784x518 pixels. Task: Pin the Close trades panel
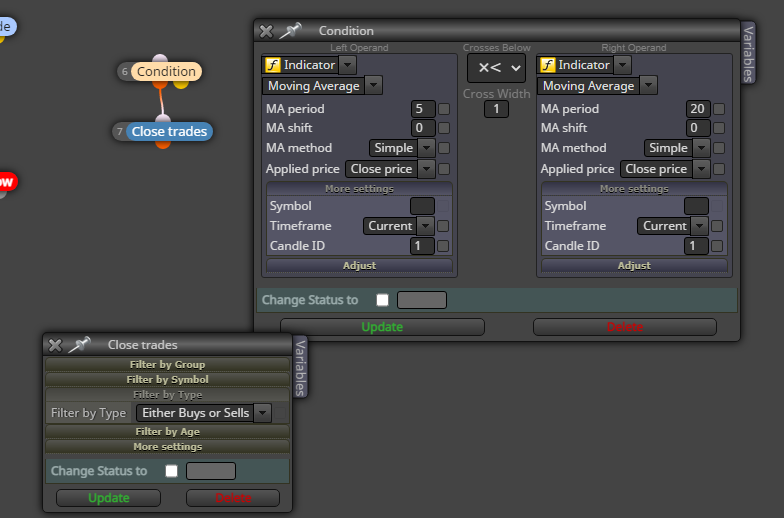(x=80, y=344)
